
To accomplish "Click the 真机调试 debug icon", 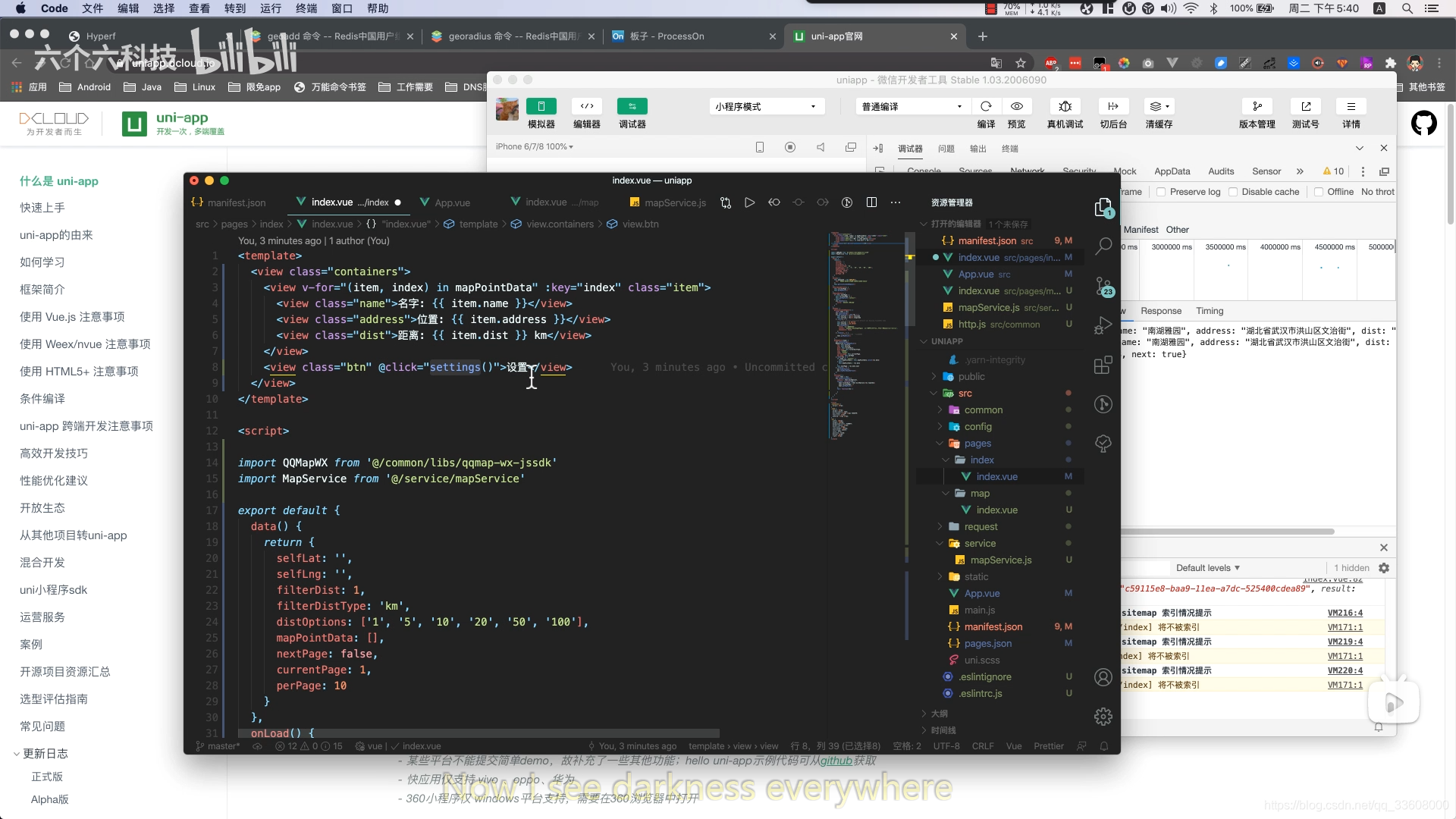I will point(1065,106).
